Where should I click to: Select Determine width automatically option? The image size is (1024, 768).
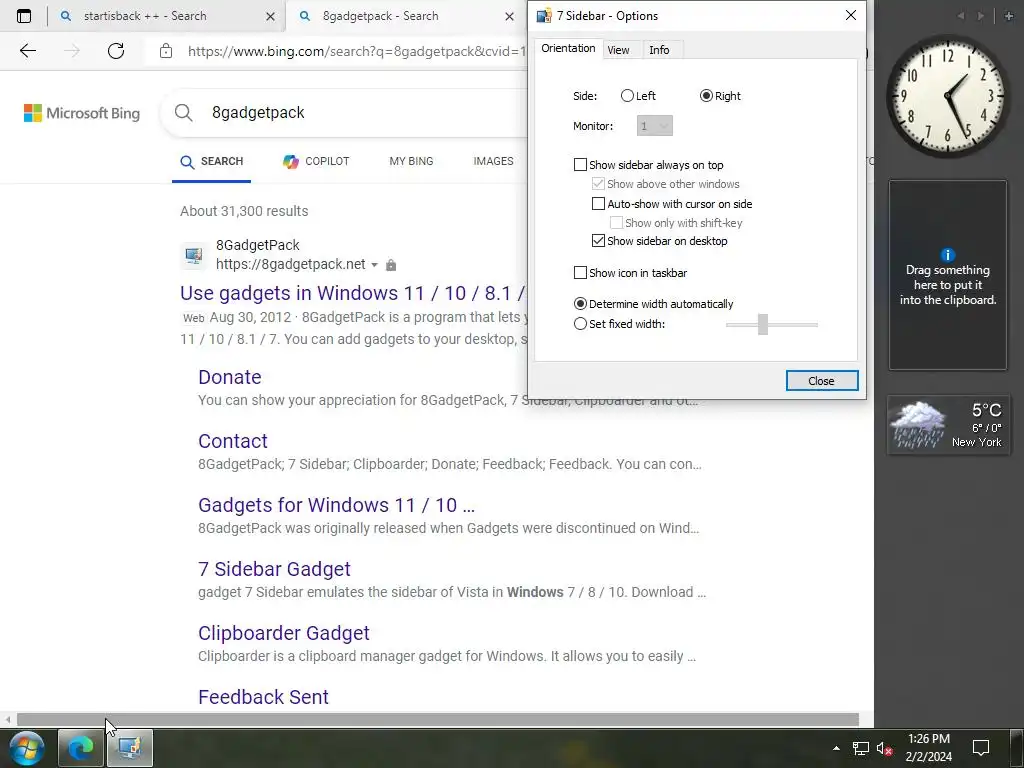[580, 304]
